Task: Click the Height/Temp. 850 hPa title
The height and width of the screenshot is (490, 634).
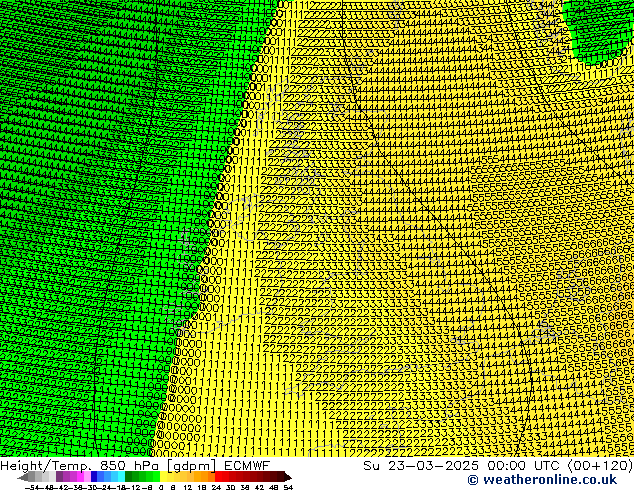Action: (x=81, y=465)
